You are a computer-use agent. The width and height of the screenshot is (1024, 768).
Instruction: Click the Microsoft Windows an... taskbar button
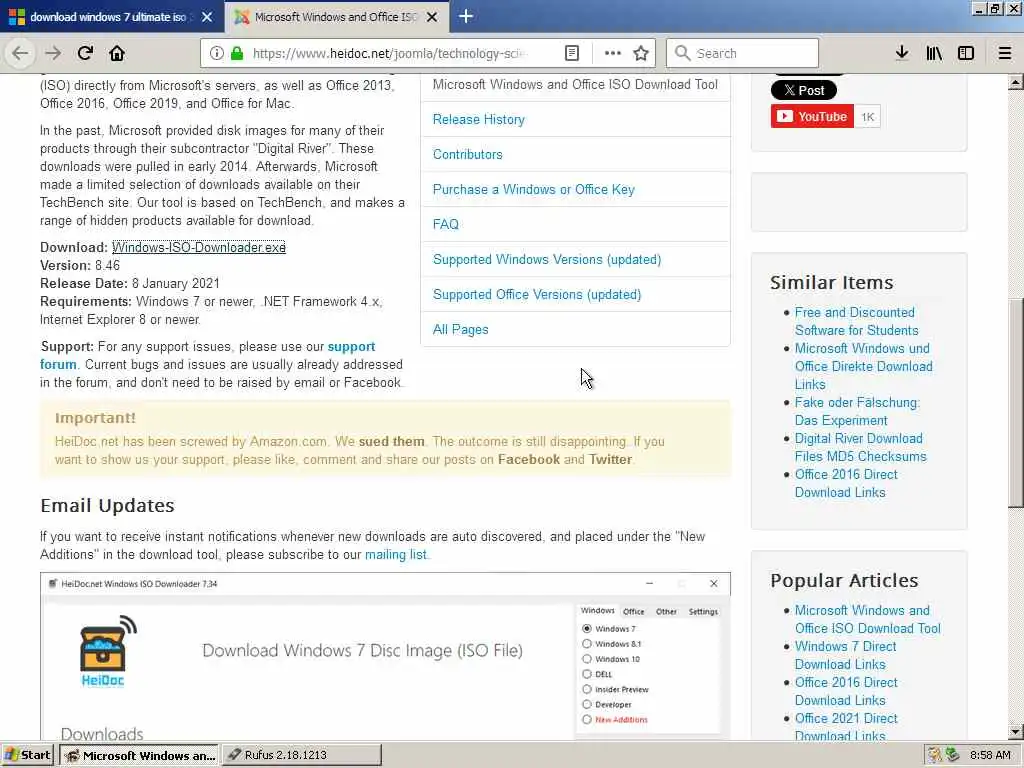tap(140, 755)
